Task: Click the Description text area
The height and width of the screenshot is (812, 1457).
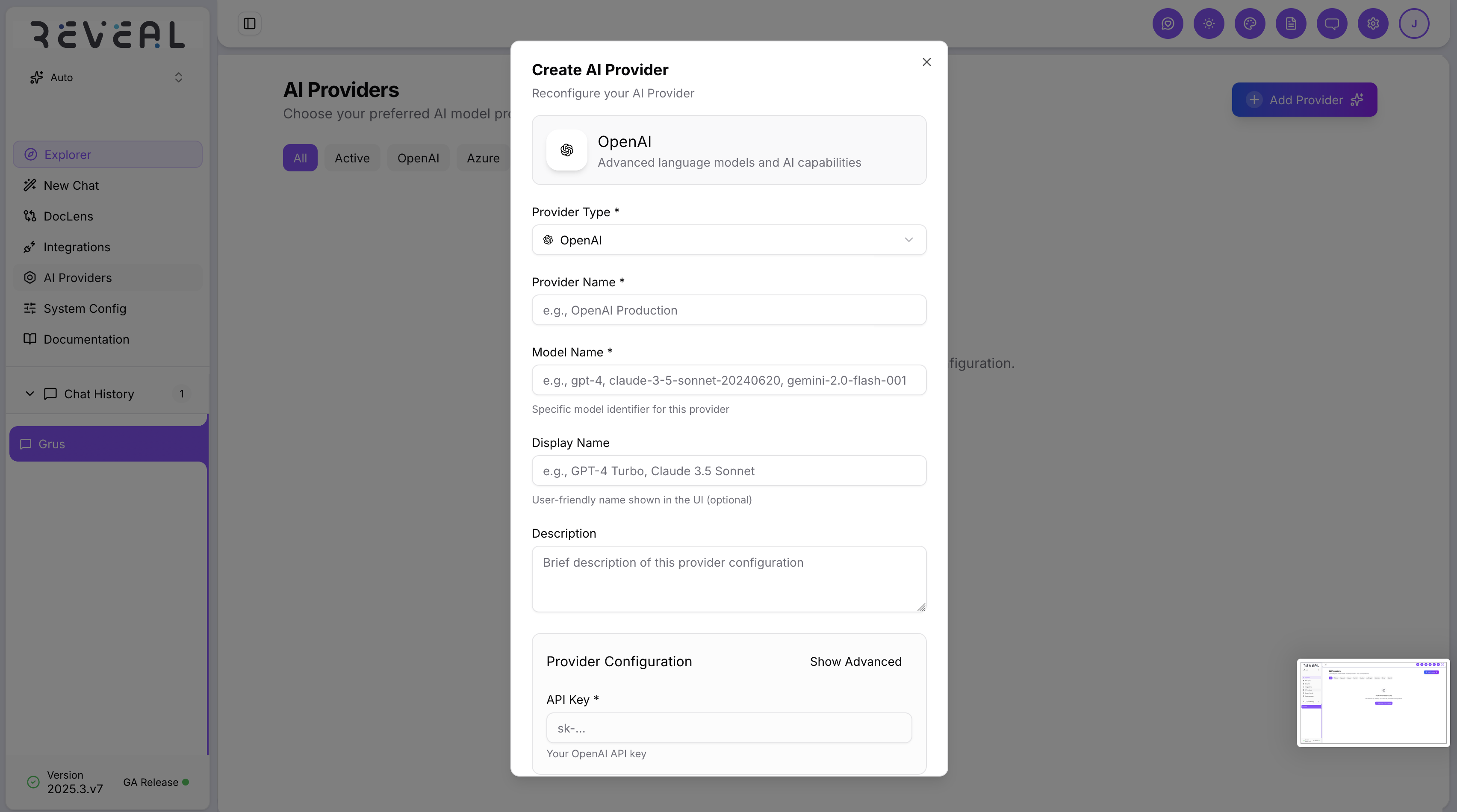Action: click(x=728, y=579)
